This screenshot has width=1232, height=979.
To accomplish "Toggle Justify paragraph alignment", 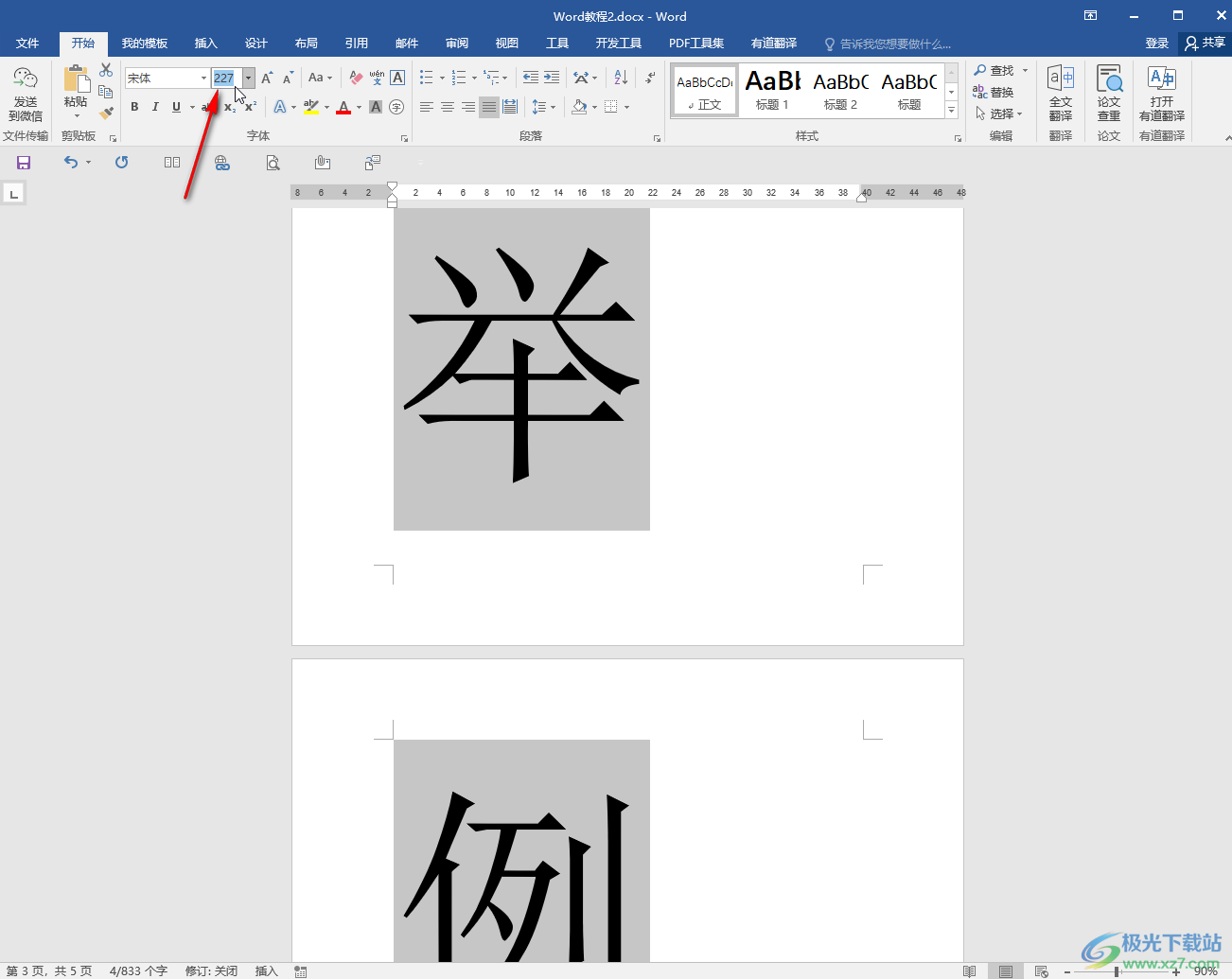I will point(489,107).
